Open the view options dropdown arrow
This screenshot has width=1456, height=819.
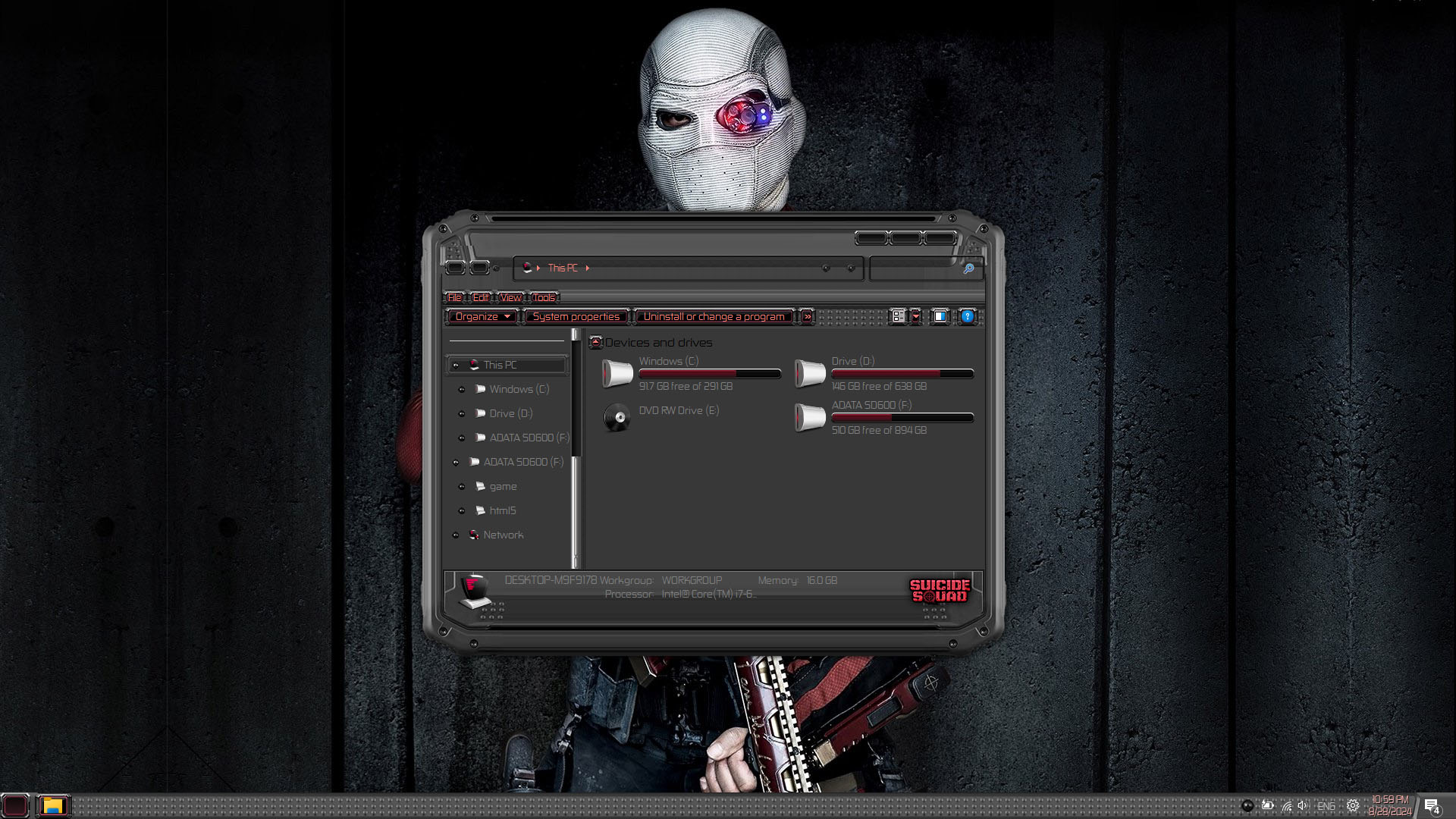click(x=916, y=317)
